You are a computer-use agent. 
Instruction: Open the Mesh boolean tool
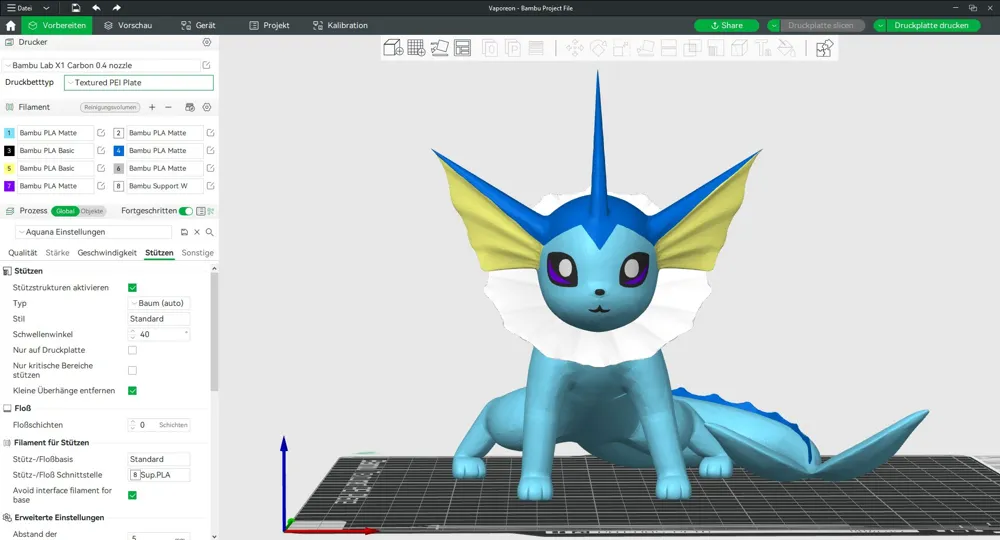click(x=692, y=48)
